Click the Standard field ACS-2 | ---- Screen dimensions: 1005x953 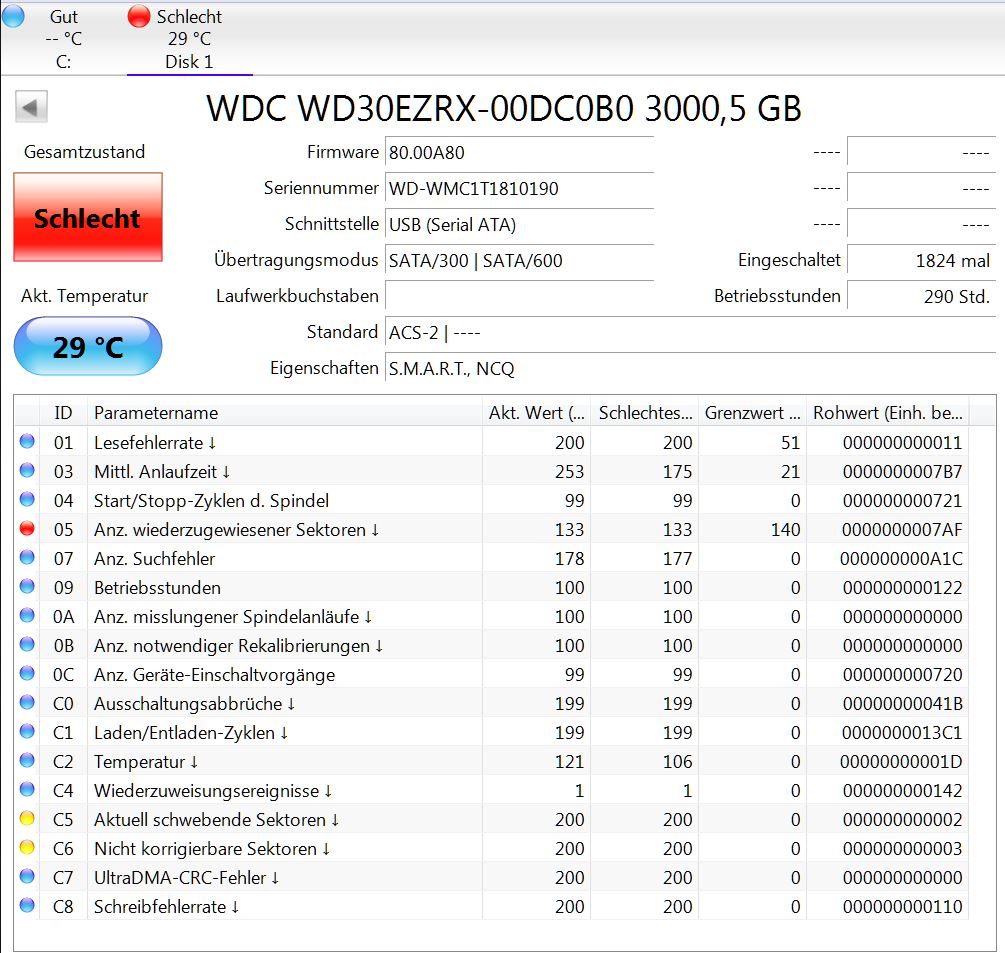coord(690,333)
